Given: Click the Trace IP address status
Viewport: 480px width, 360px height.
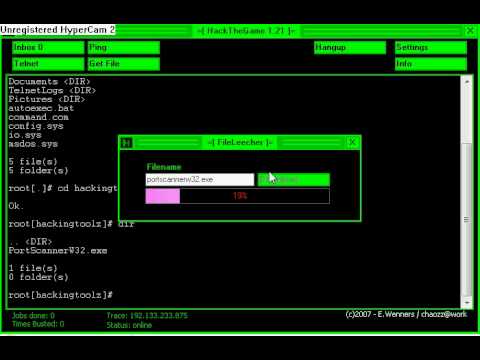Looking at the screenshot, I should click(147, 316).
